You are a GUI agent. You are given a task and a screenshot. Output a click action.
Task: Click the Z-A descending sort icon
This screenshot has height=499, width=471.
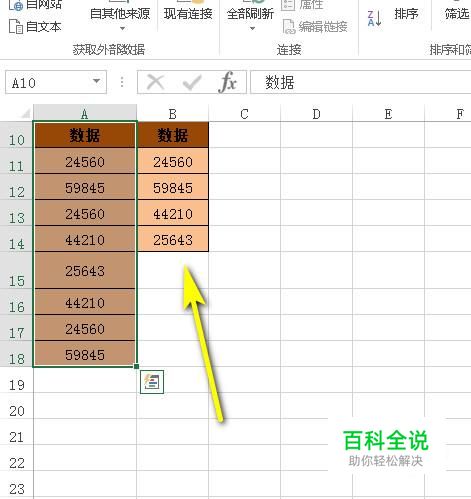click(374, 18)
